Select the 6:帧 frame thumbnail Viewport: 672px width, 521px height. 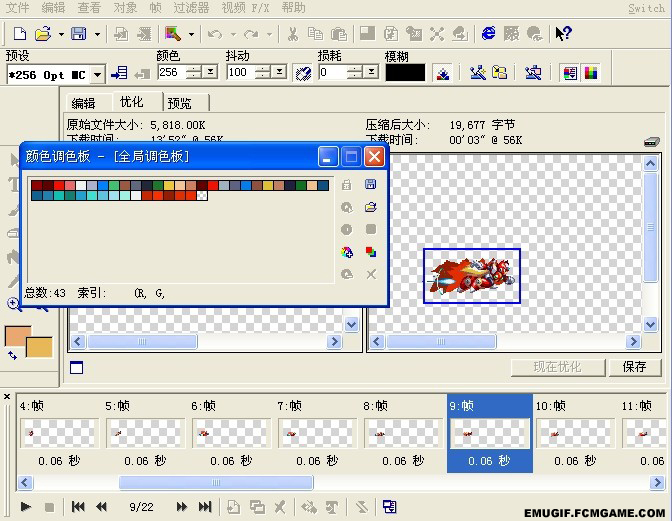pos(231,433)
